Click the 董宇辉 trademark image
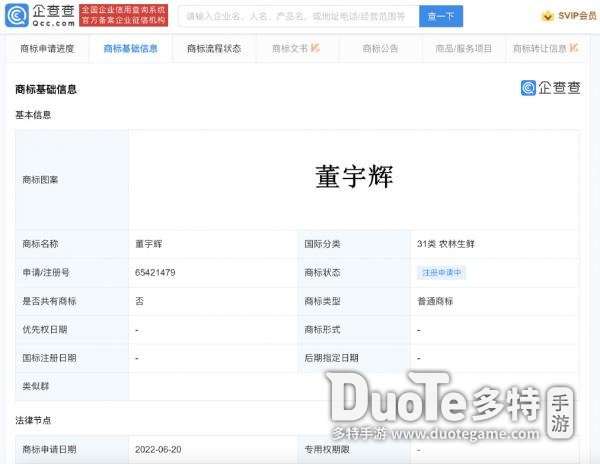 point(354,177)
